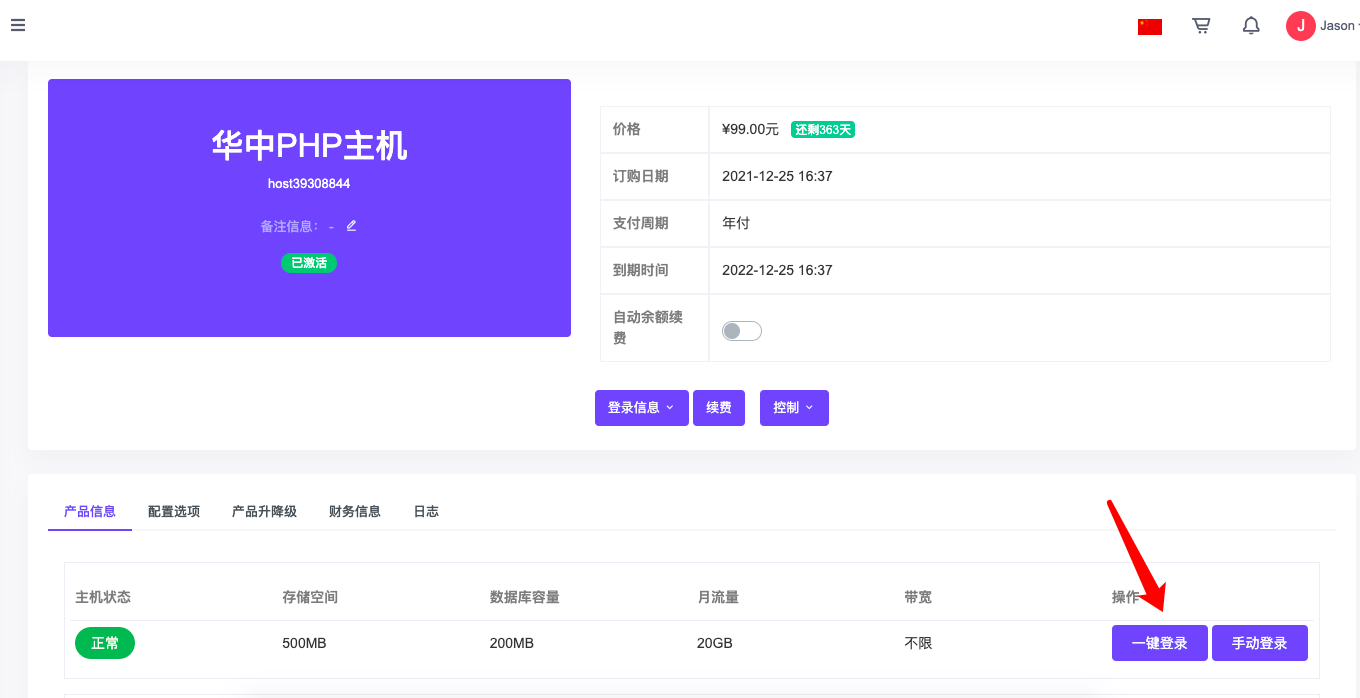Click the red J user avatar
Viewport: 1360px width, 698px height.
coord(1300,26)
